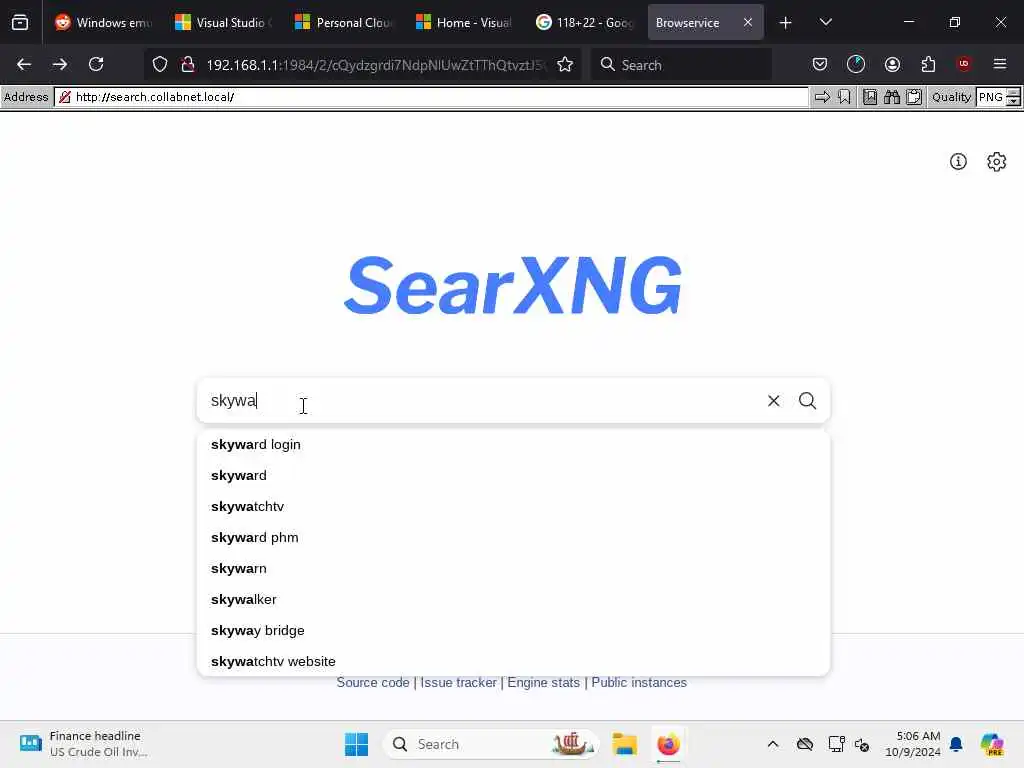Open the Public instances link
Image resolution: width=1024 pixels, height=768 pixels.
click(x=639, y=682)
